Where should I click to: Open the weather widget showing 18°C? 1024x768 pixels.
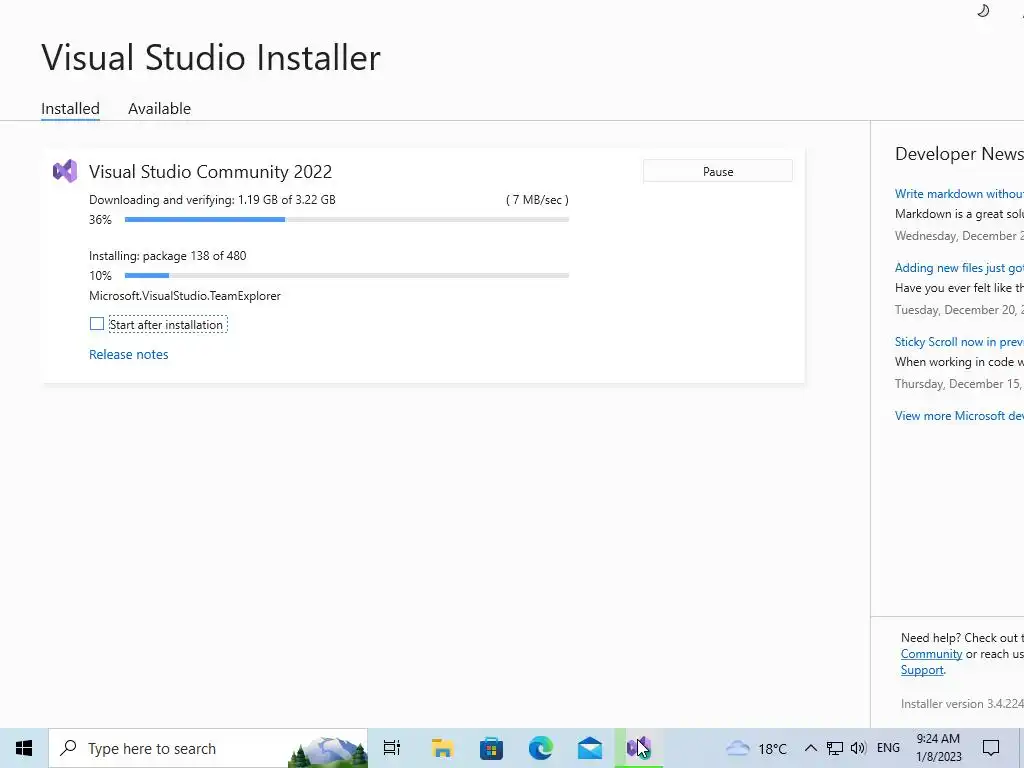click(x=756, y=748)
